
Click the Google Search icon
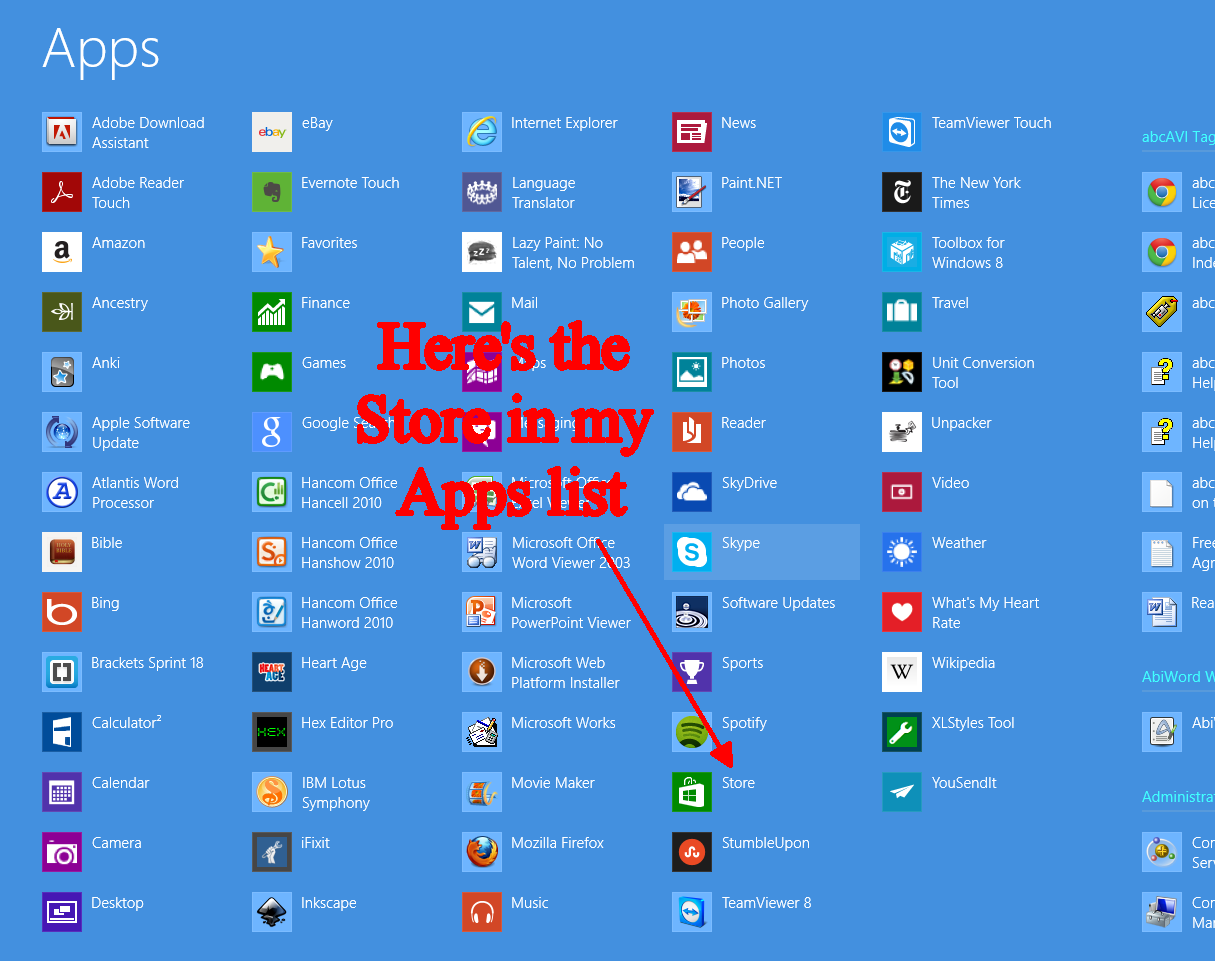tap(272, 432)
